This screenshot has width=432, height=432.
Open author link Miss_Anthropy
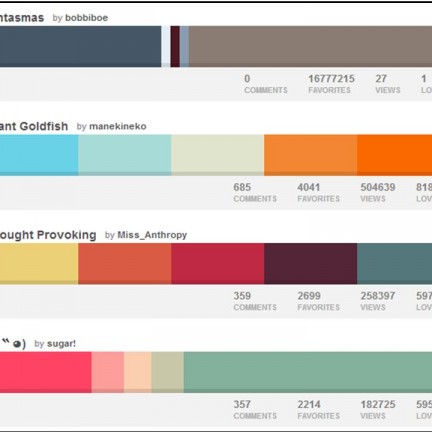coord(152,235)
